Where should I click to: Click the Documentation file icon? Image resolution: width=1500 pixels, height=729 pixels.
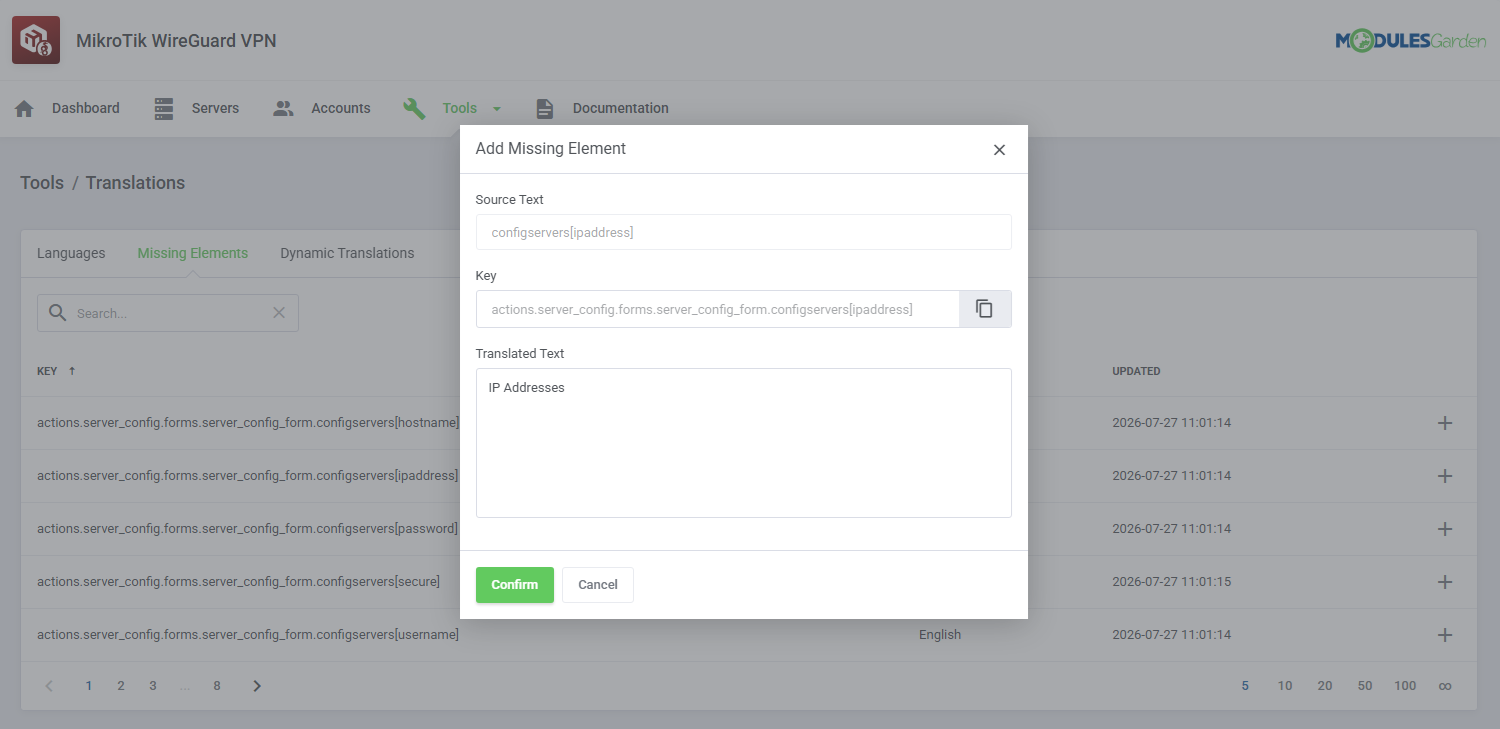tap(544, 108)
